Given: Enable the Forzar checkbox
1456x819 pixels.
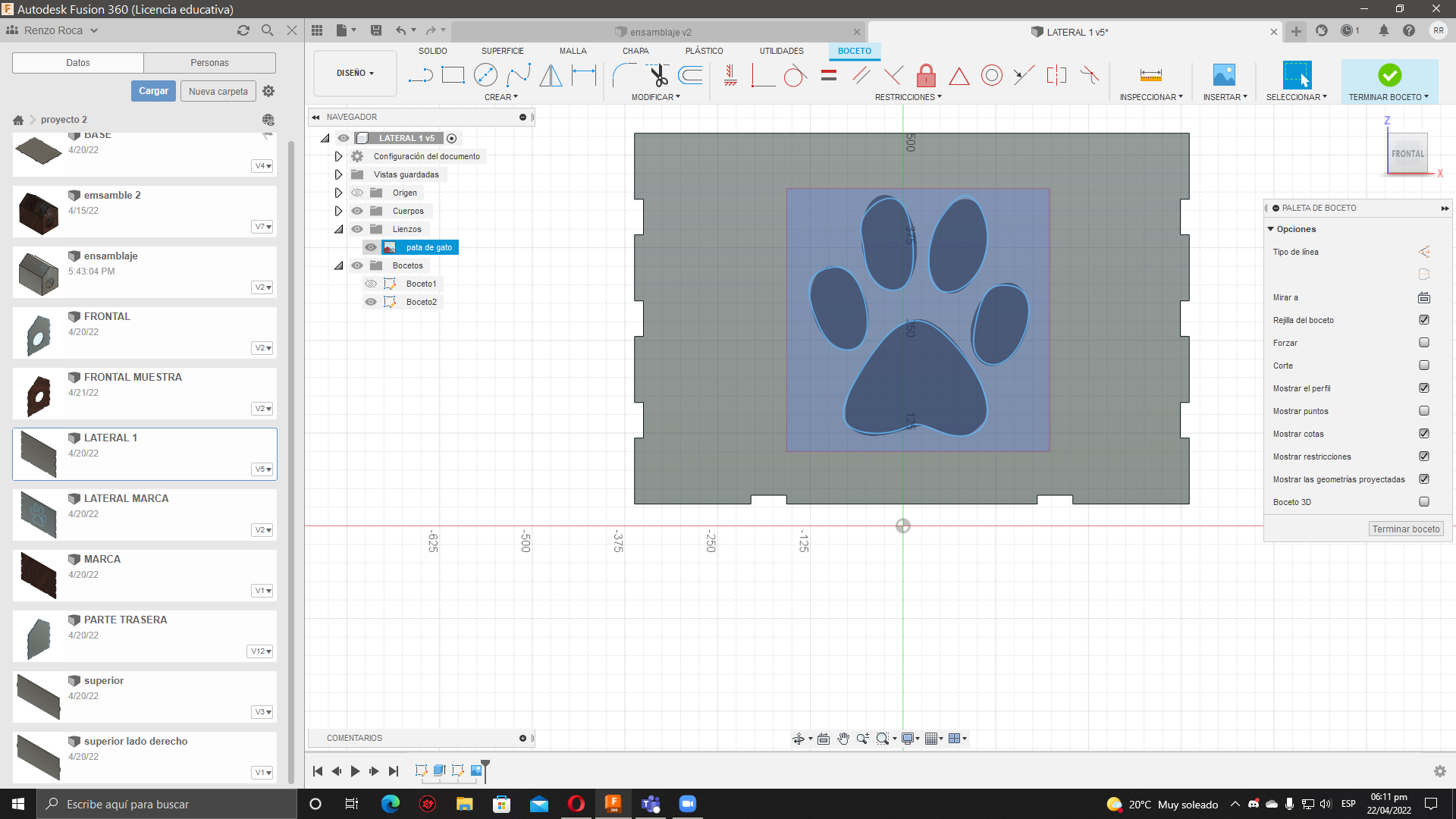Looking at the screenshot, I should pos(1424,343).
